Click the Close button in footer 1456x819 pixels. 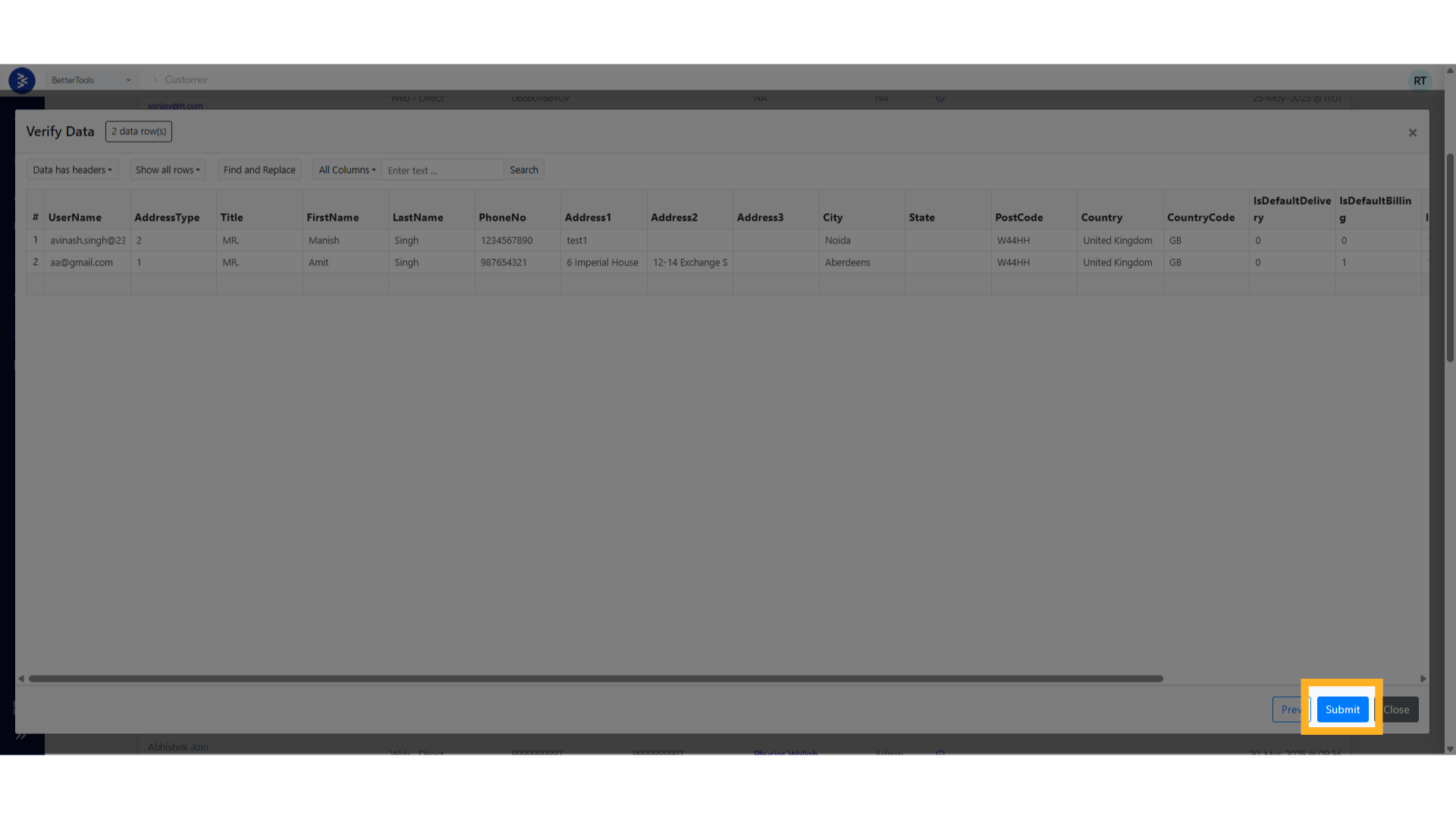[x=1397, y=710]
